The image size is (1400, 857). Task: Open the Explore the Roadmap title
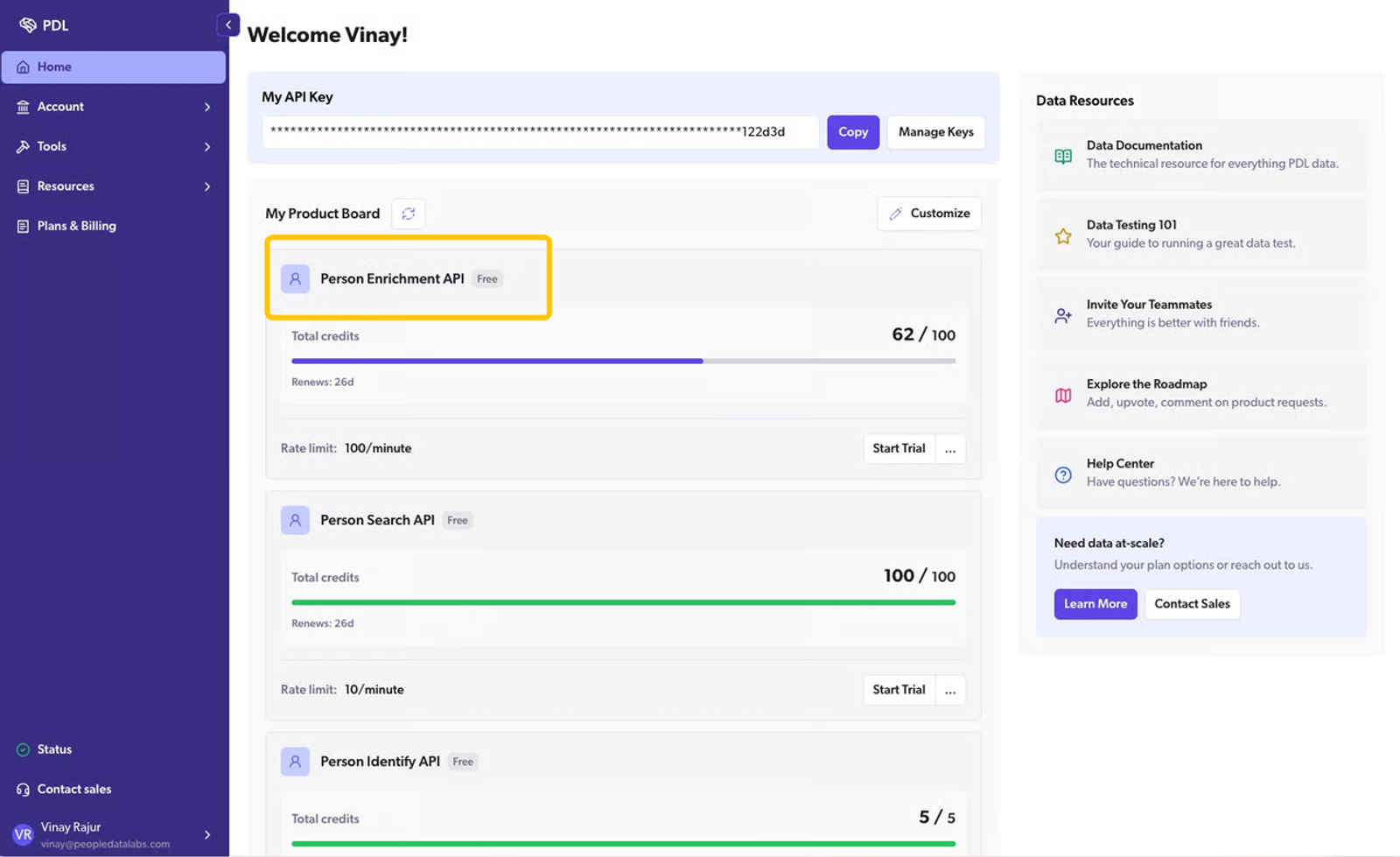1147,384
